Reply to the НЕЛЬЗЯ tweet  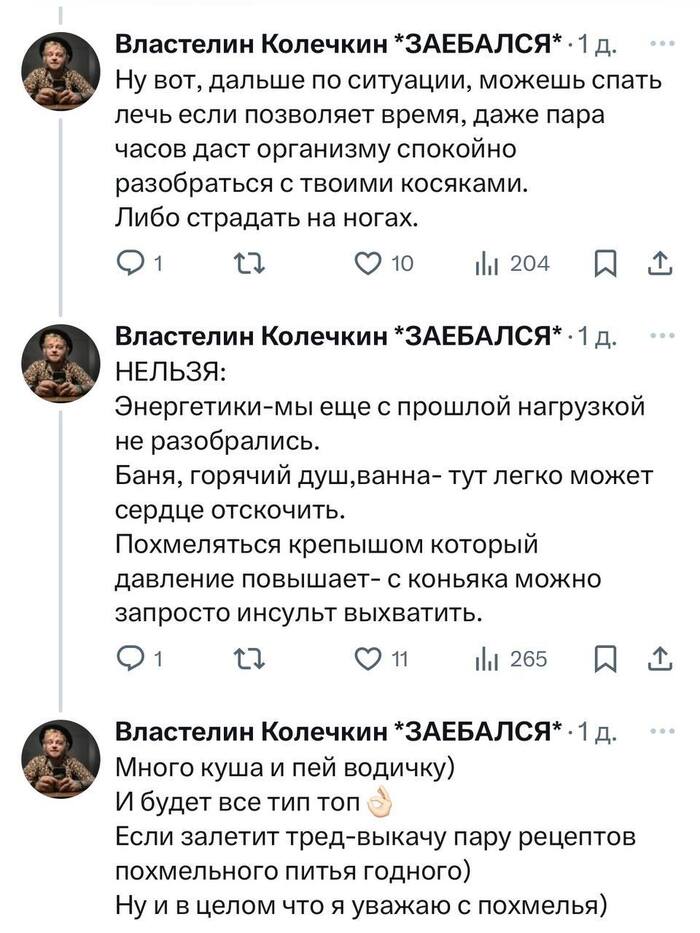tap(131, 657)
